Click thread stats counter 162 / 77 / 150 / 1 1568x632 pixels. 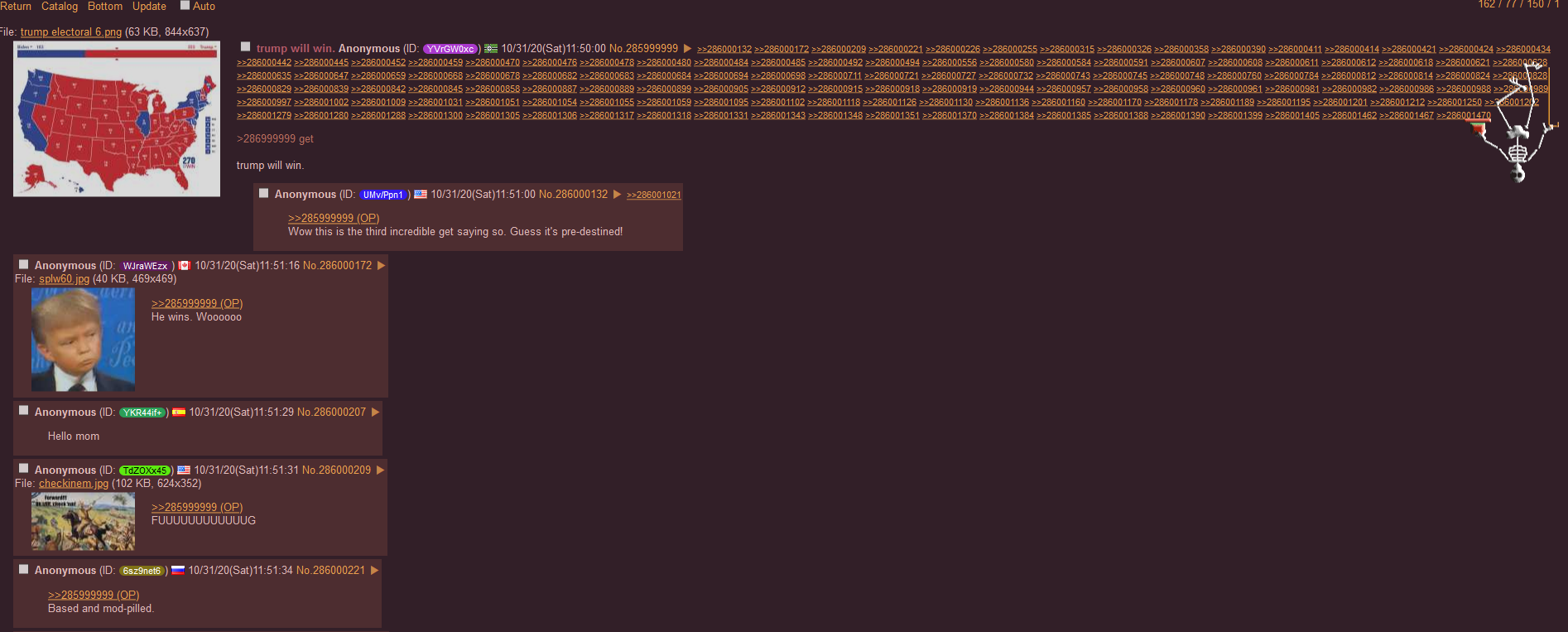coord(1519,5)
